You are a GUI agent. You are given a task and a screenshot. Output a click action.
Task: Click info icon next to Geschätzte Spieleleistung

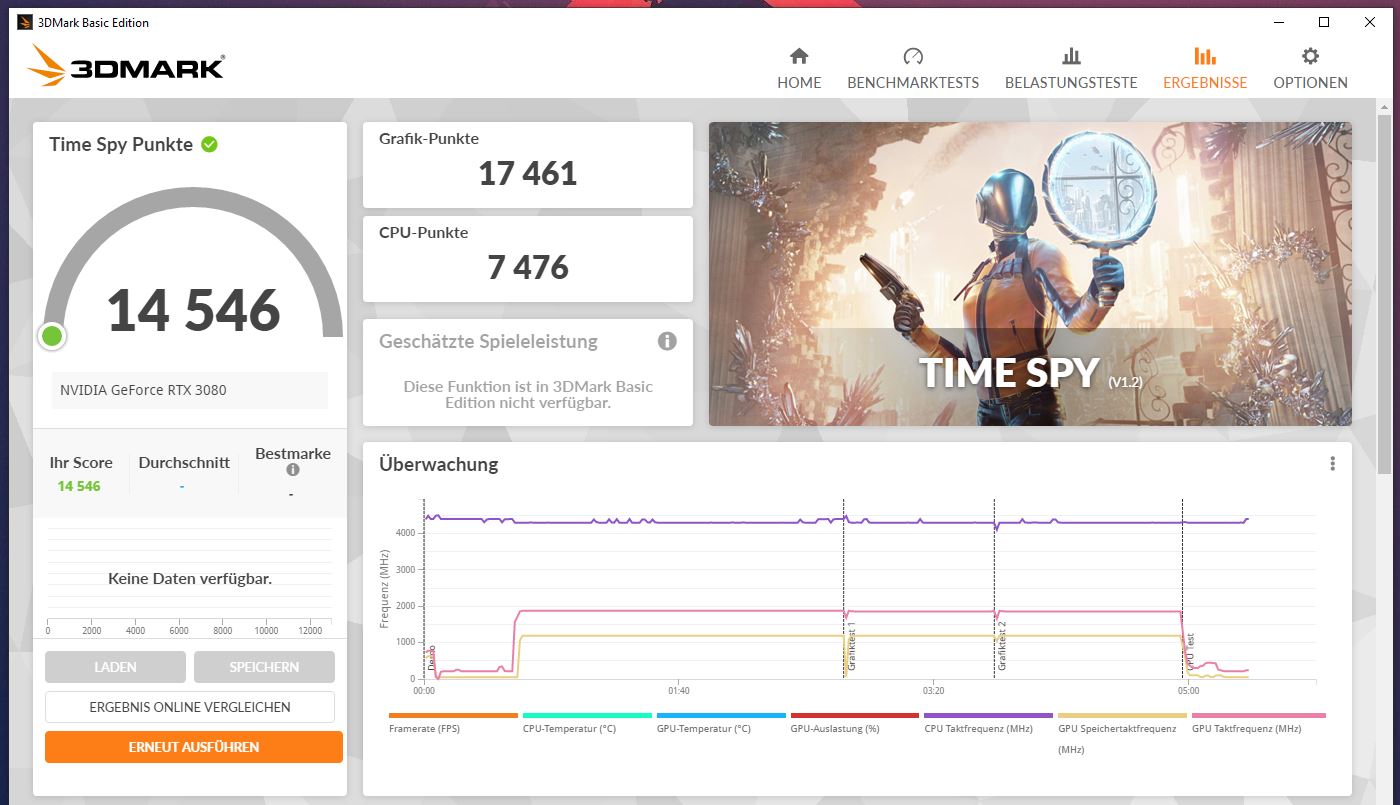[x=667, y=341]
